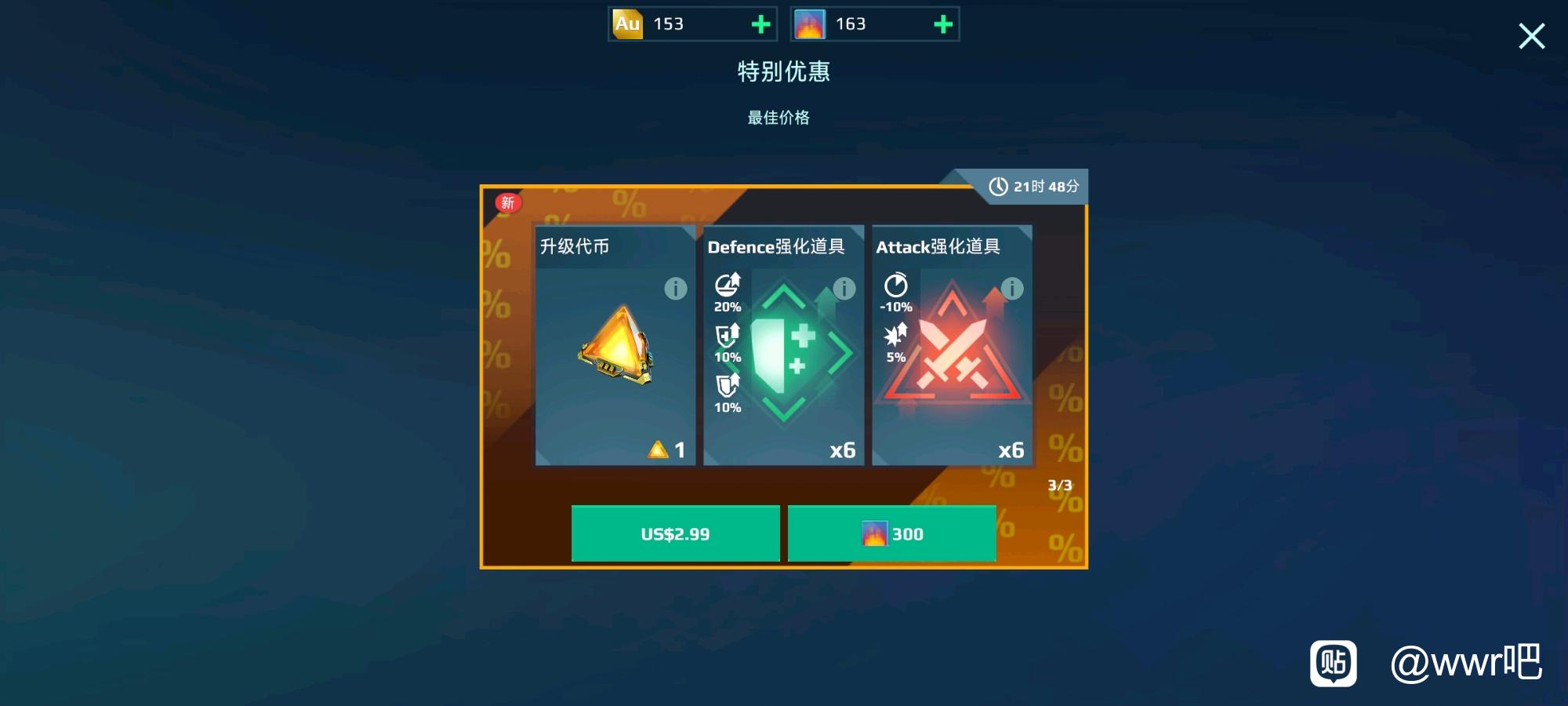The width and height of the screenshot is (1568, 706).
Task: Open info for Defence强化道具 item
Action: [x=844, y=289]
